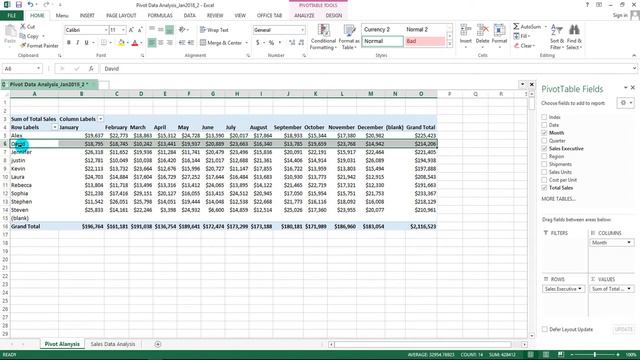The width and height of the screenshot is (640, 360).
Task: Click the Insert Function fx icon
Action: coord(91,69)
